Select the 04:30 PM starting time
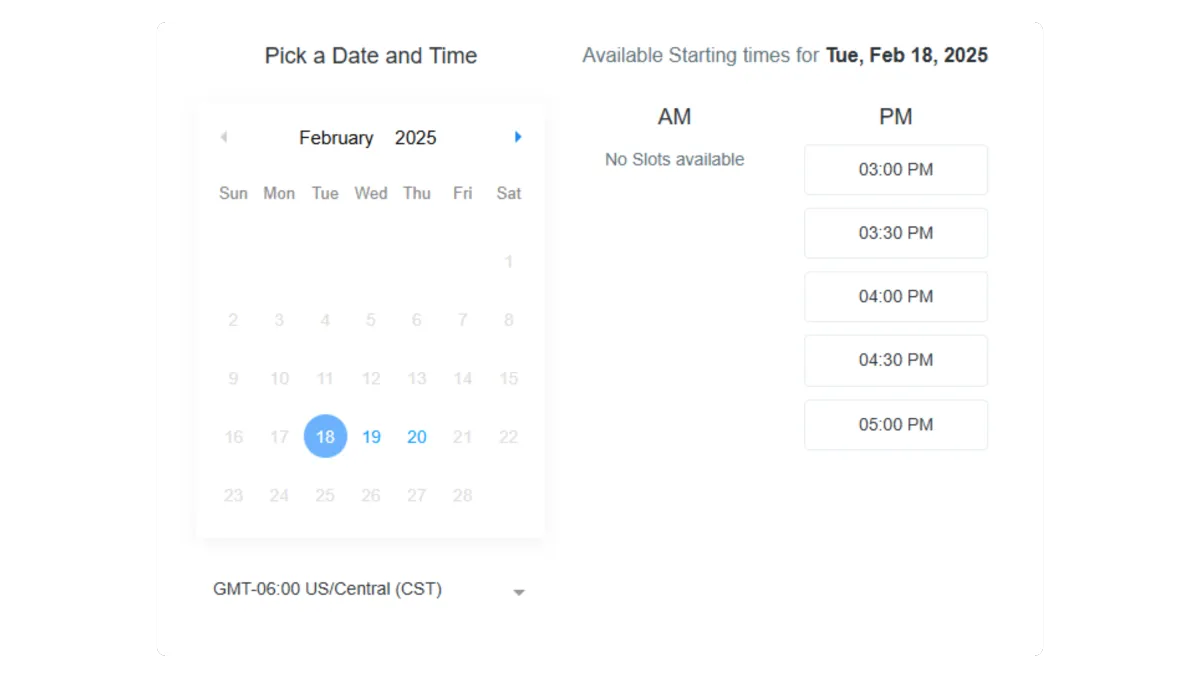Viewport: 1200px width, 678px height. coord(896,360)
